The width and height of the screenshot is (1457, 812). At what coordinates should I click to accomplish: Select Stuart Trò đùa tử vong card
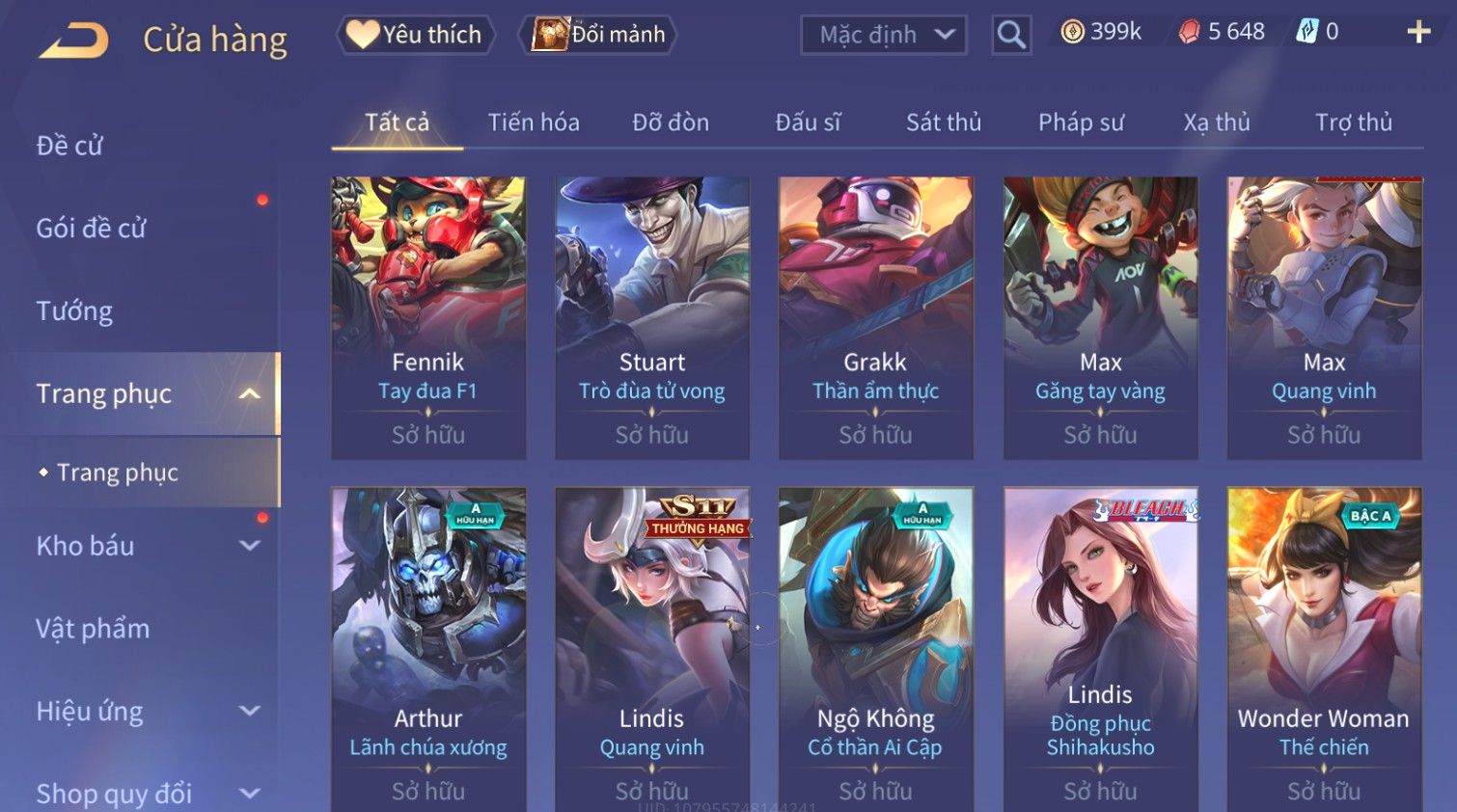[x=652, y=317]
